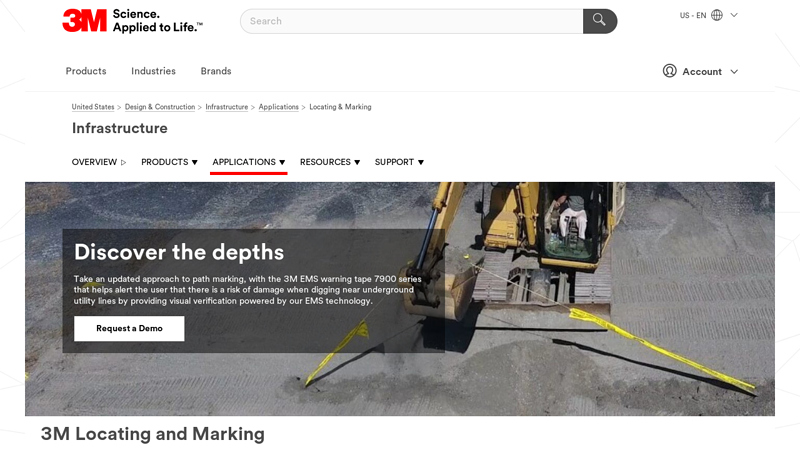Click the Infrastructure page heading

[119, 128]
